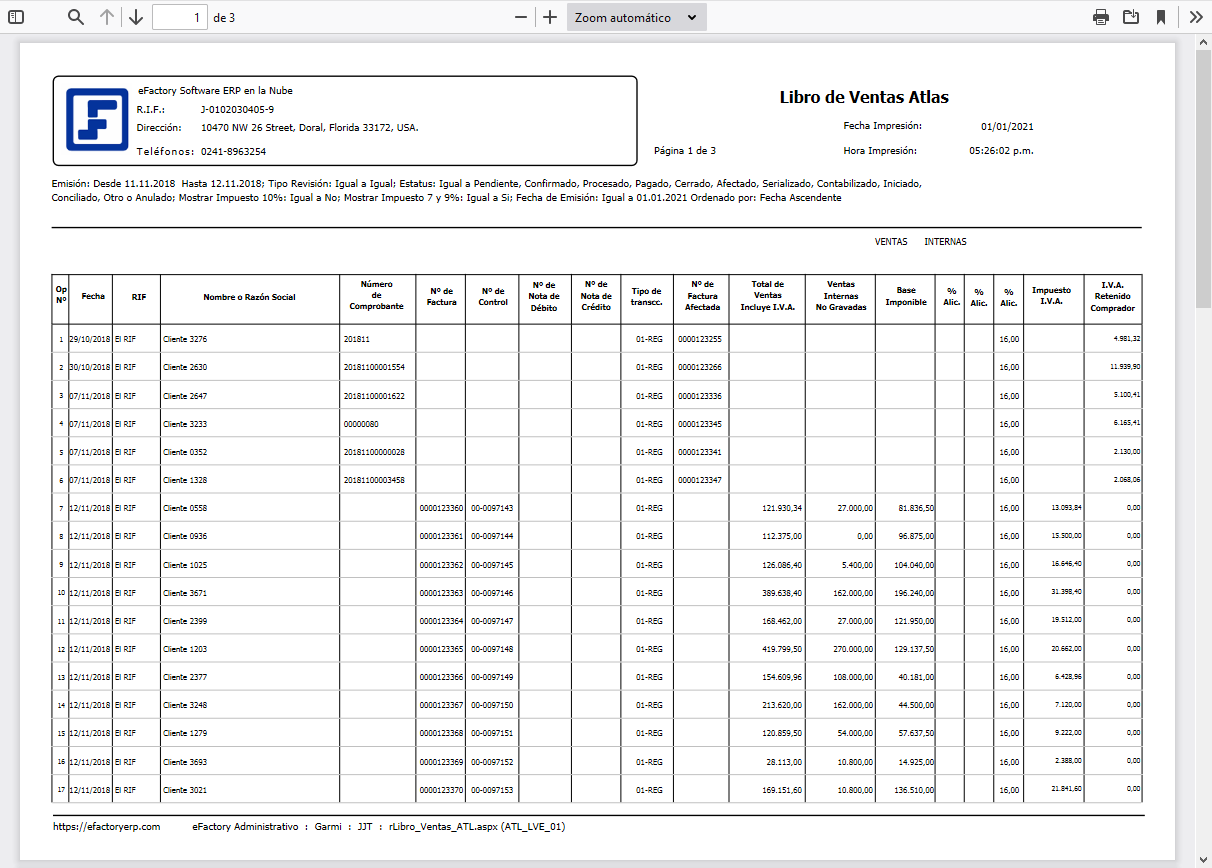1212x868 pixels.
Task: Expand the Zoom automático dropdown
Action: (636, 17)
